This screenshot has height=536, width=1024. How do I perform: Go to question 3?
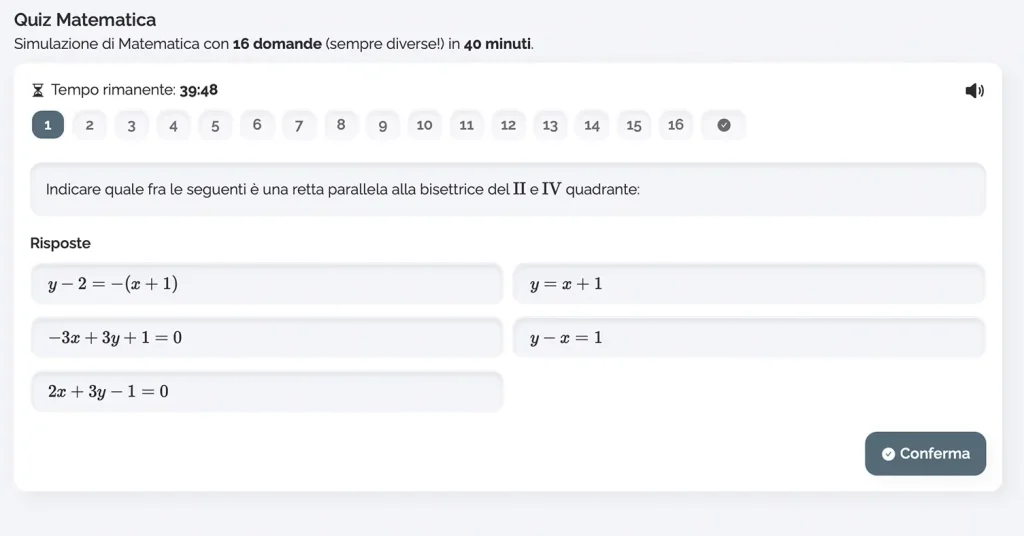131,125
